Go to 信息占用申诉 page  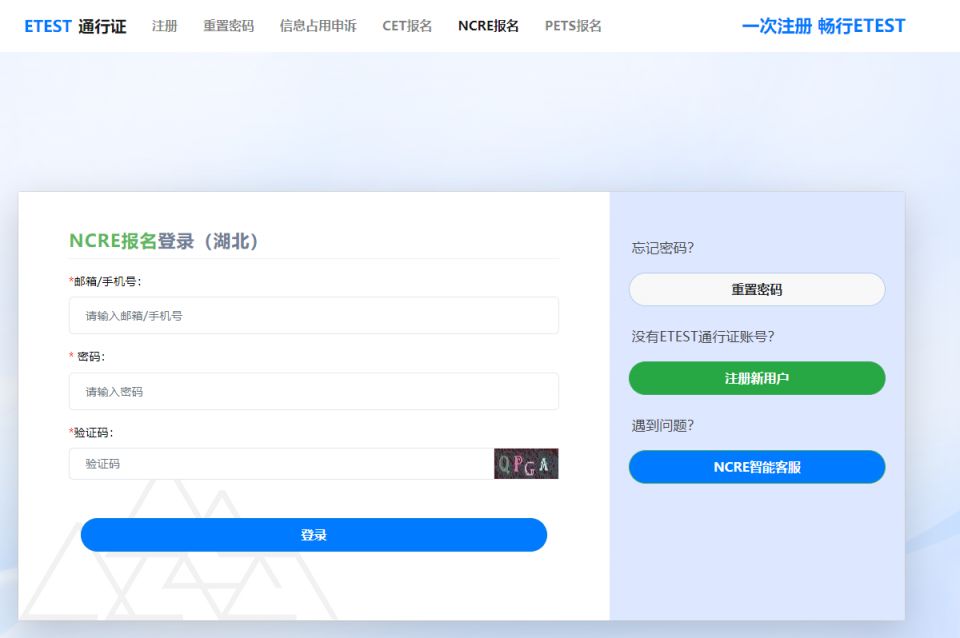pyautogui.click(x=318, y=26)
